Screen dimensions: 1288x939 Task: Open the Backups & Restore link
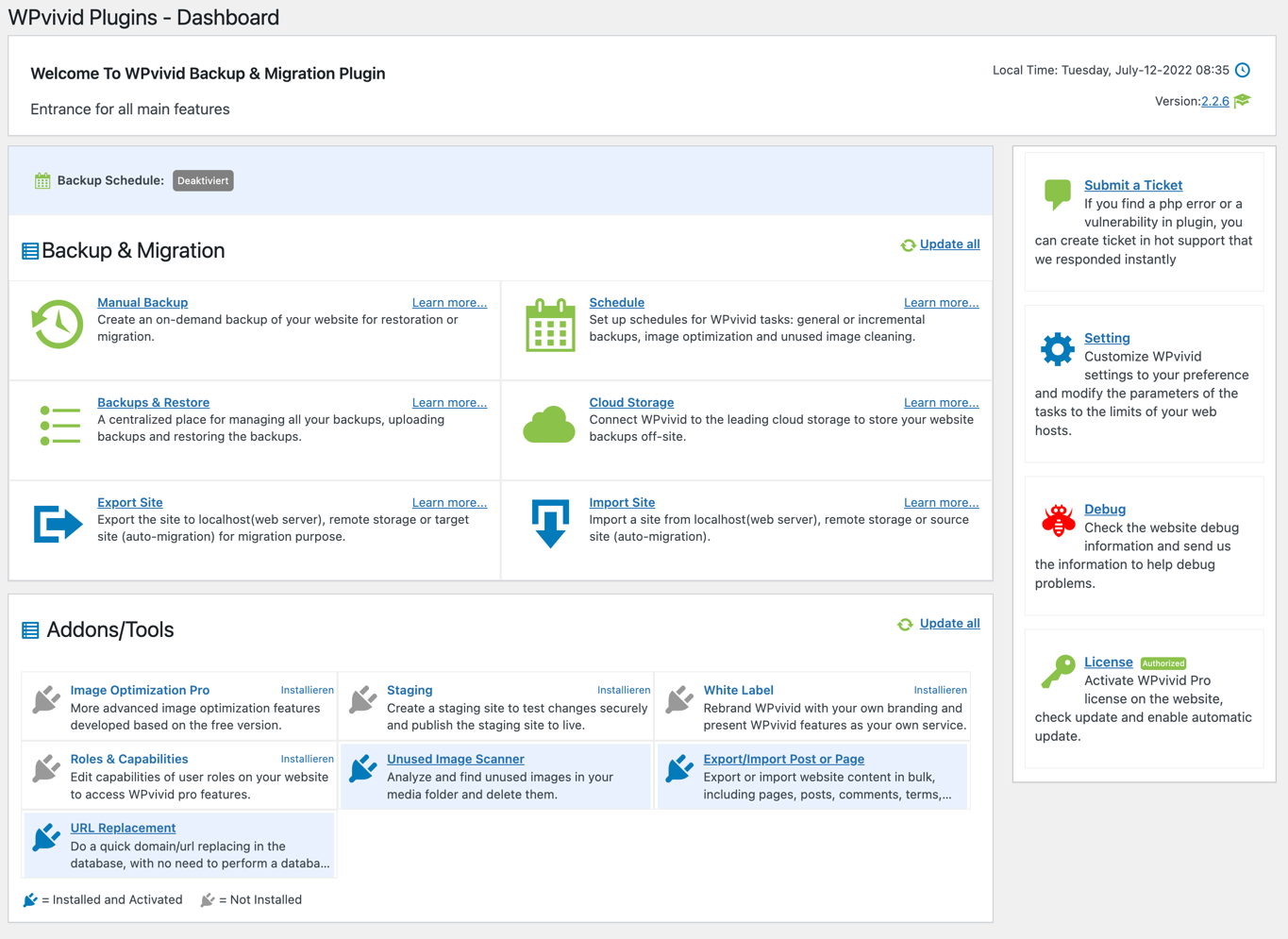pyautogui.click(x=153, y=402)
